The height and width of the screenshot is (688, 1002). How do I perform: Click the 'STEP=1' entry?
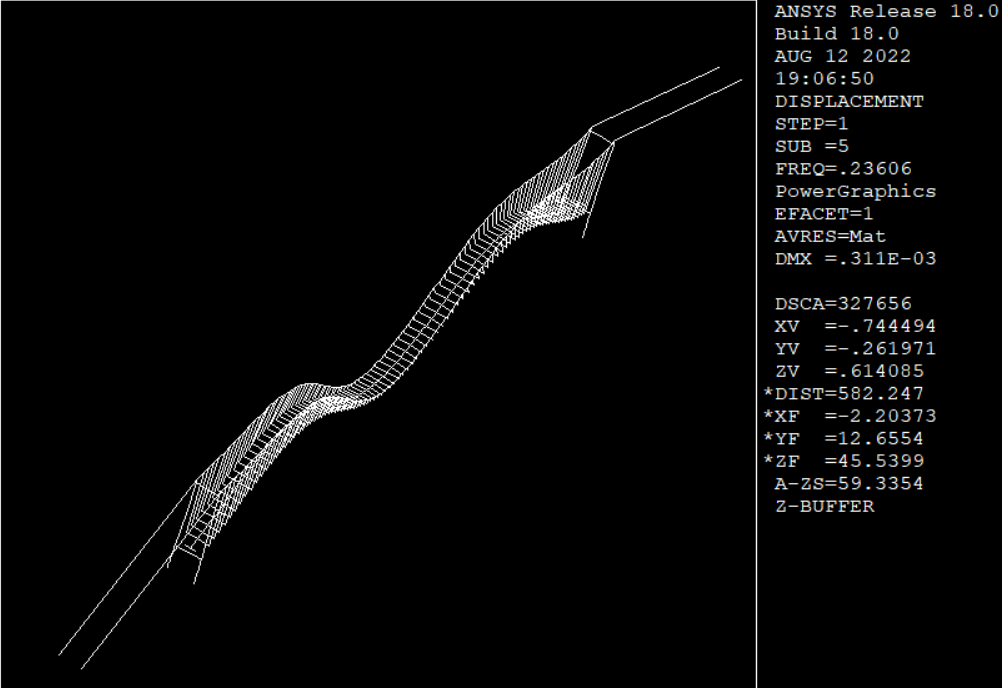(x=812, y=124)
